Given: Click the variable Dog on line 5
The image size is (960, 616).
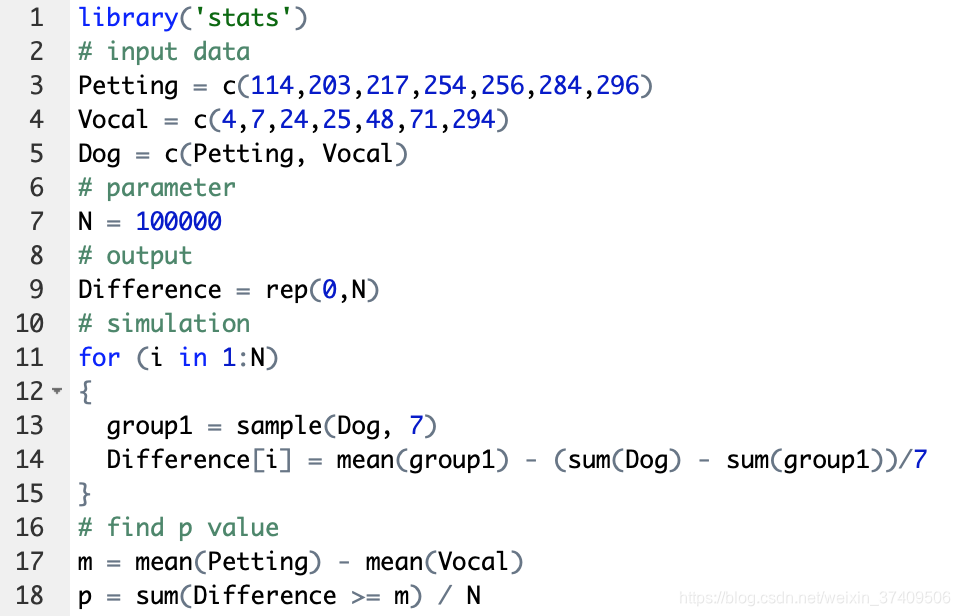Looking at the screenshot, I should tap(99, 154).
